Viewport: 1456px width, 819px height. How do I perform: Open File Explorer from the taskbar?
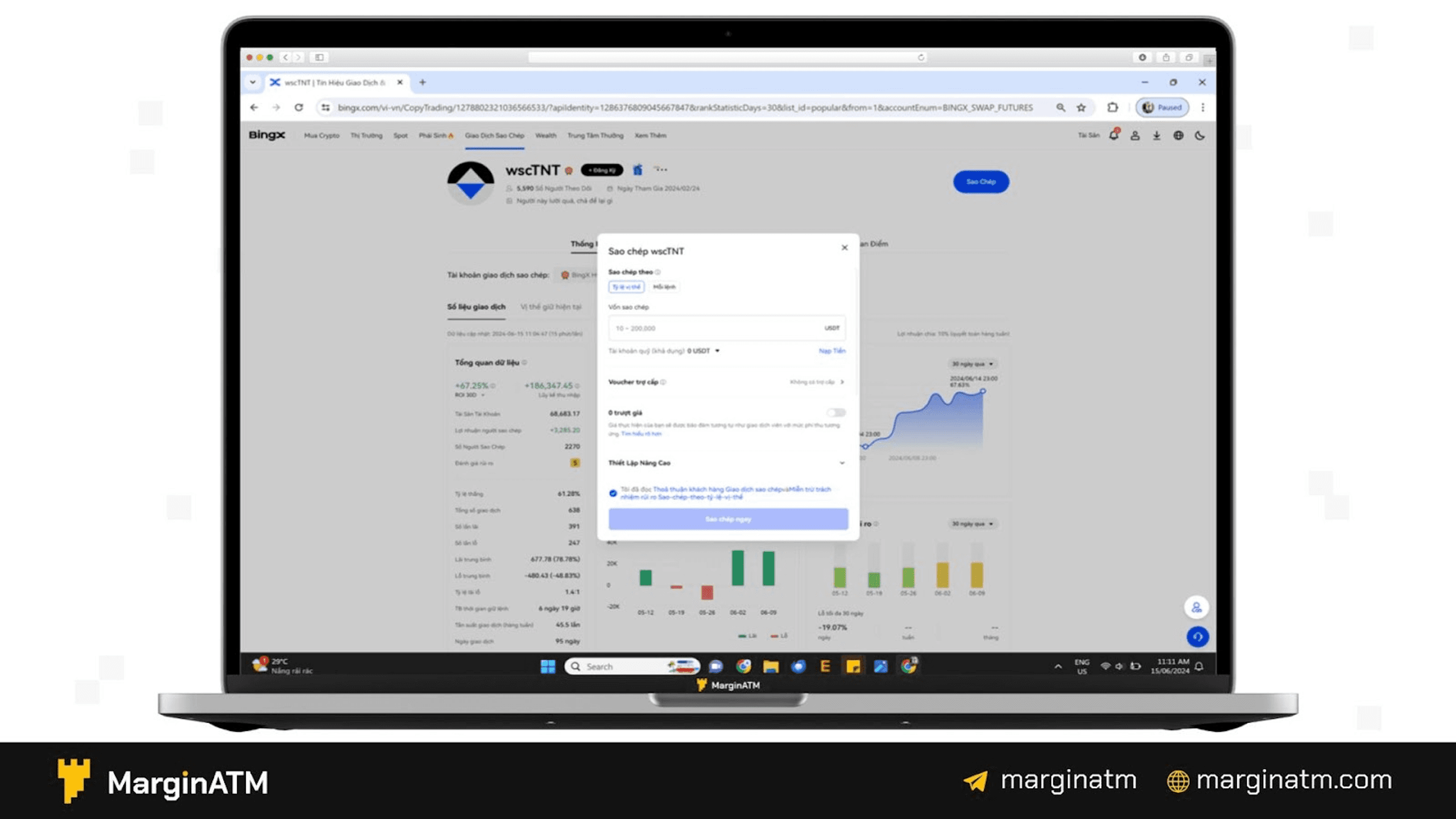[771, 667]
